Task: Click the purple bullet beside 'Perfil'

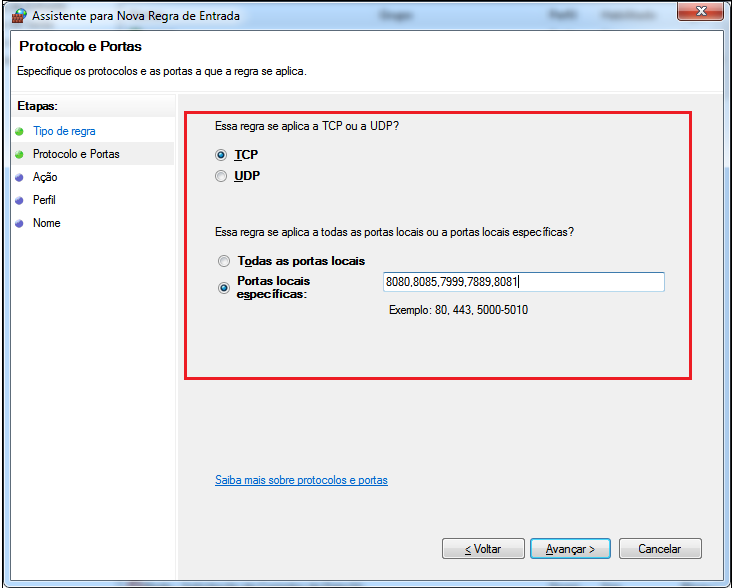Action: click(x=19, y=201)
